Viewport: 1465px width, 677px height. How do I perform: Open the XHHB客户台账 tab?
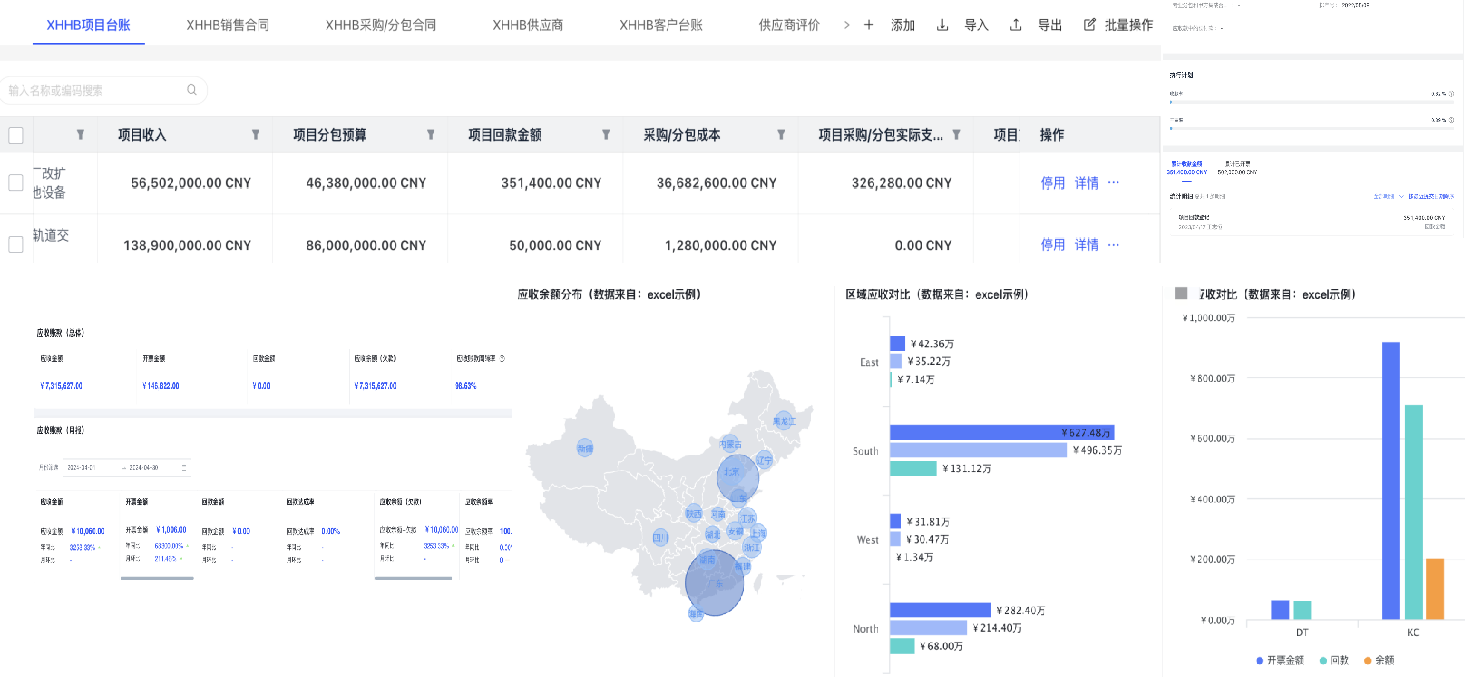coord(660,25)
